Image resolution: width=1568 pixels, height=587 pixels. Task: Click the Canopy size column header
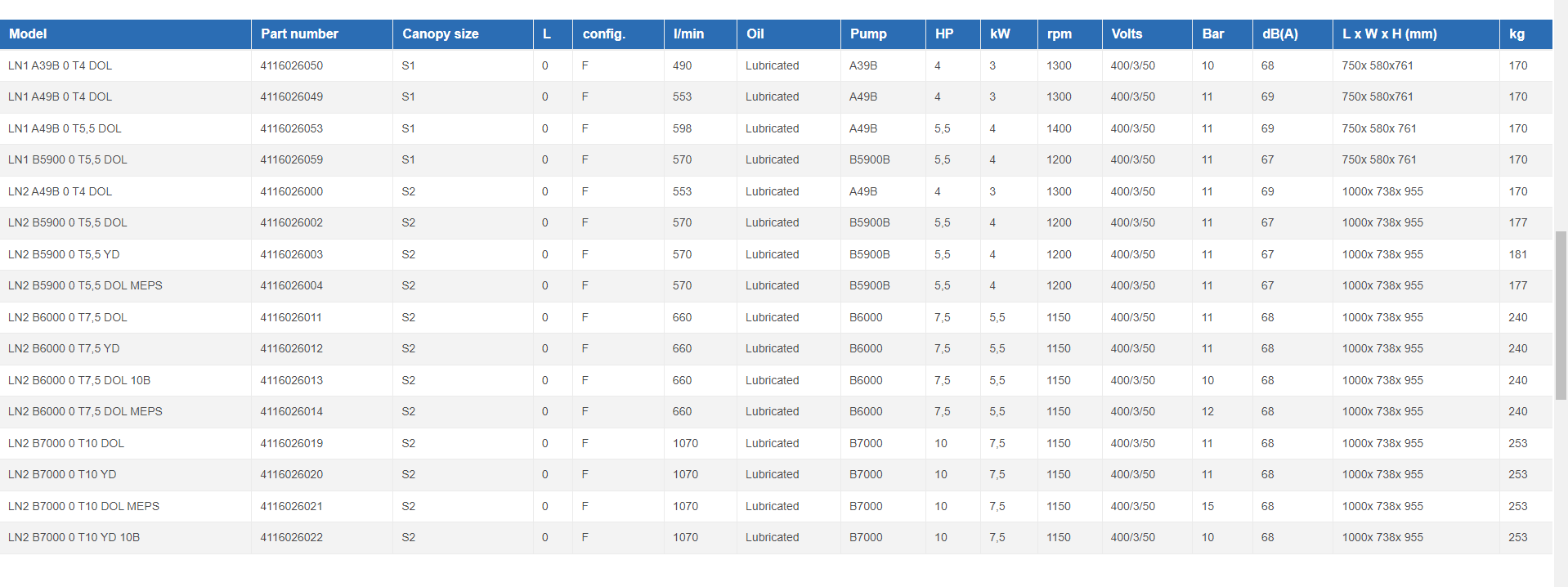pyautogui.click(x=440, y=34)
